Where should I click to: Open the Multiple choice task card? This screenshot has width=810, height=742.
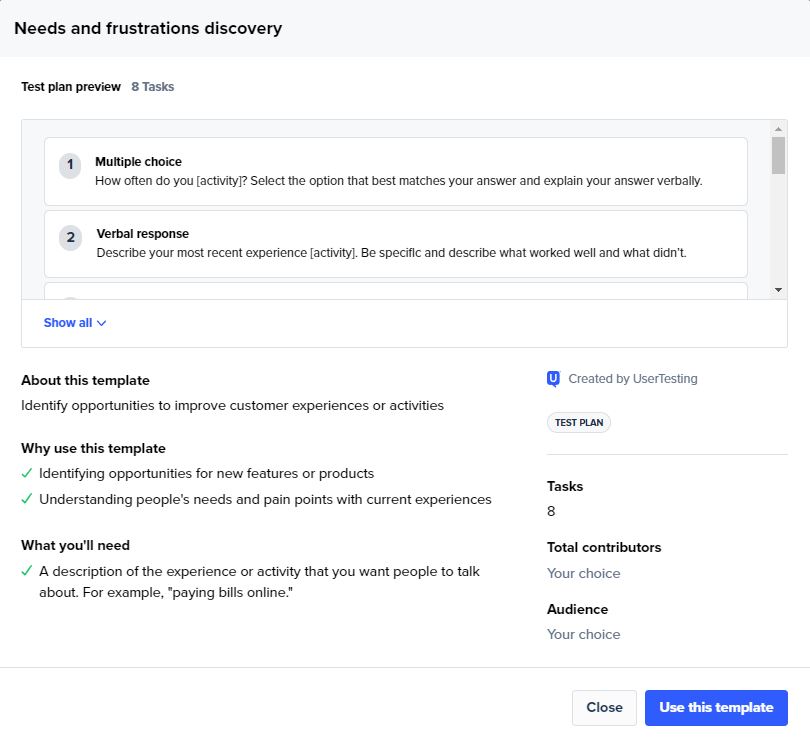396,172
